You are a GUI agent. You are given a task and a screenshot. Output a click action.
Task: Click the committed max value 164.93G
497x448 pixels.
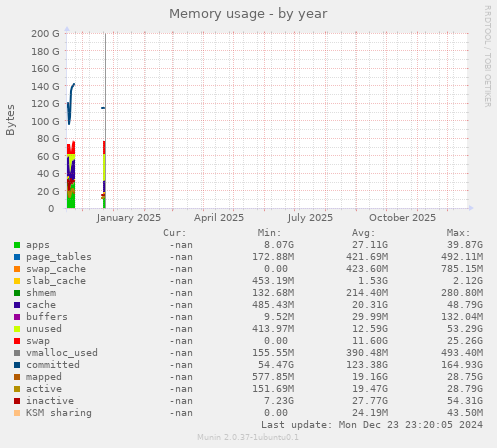point(462,365)
